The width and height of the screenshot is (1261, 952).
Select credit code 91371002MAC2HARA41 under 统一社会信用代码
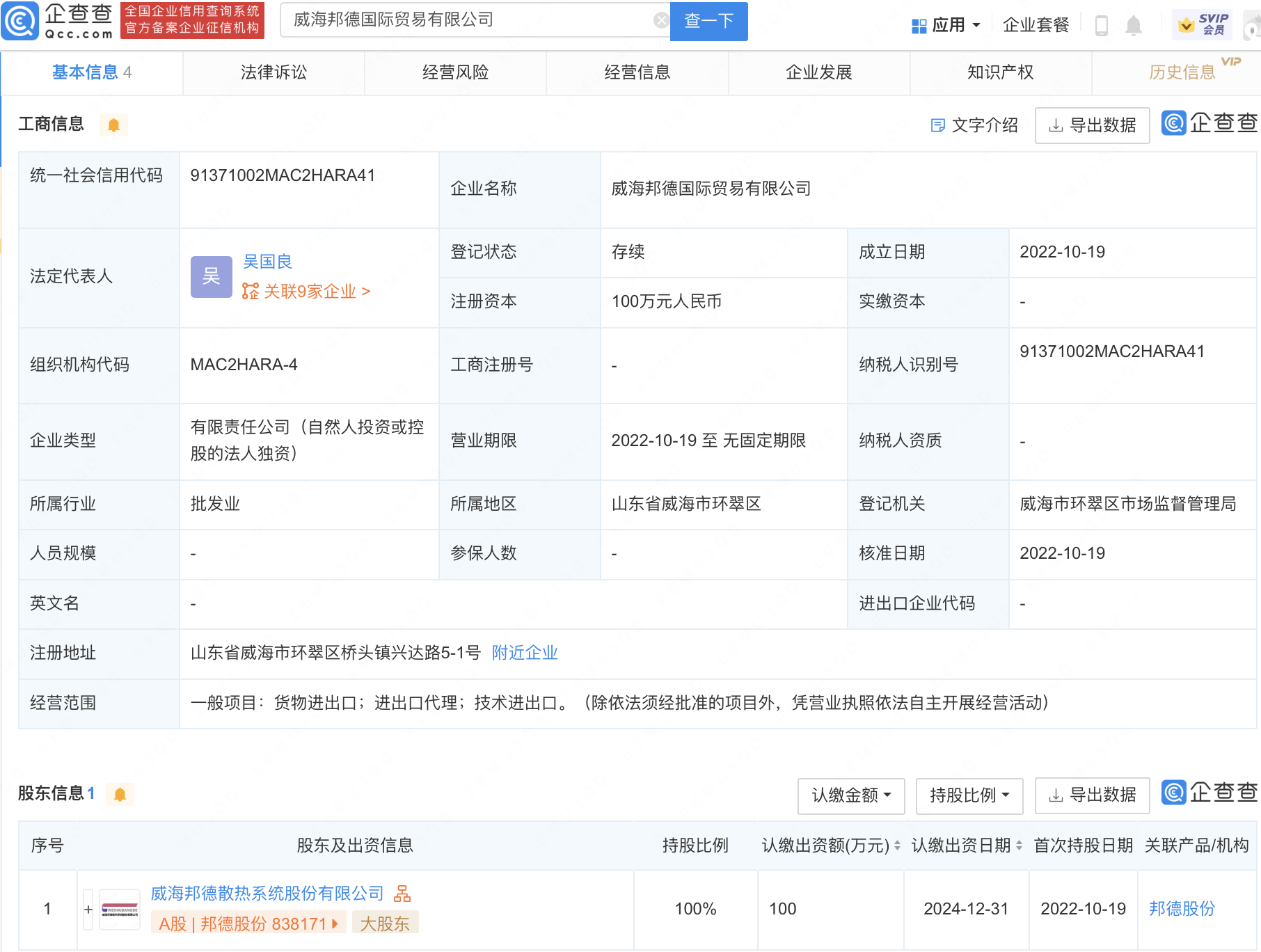(x=283, y=175)
